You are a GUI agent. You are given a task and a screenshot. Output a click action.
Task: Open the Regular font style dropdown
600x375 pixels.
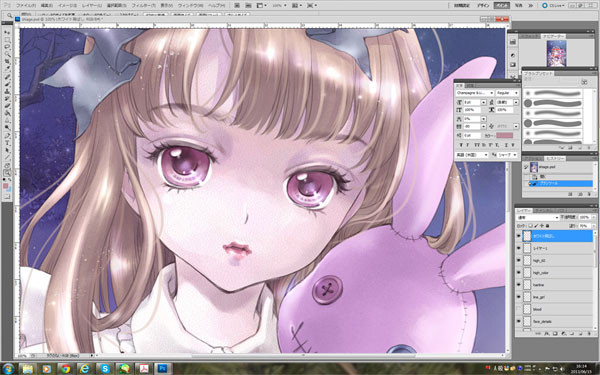[x=507, y=93]
